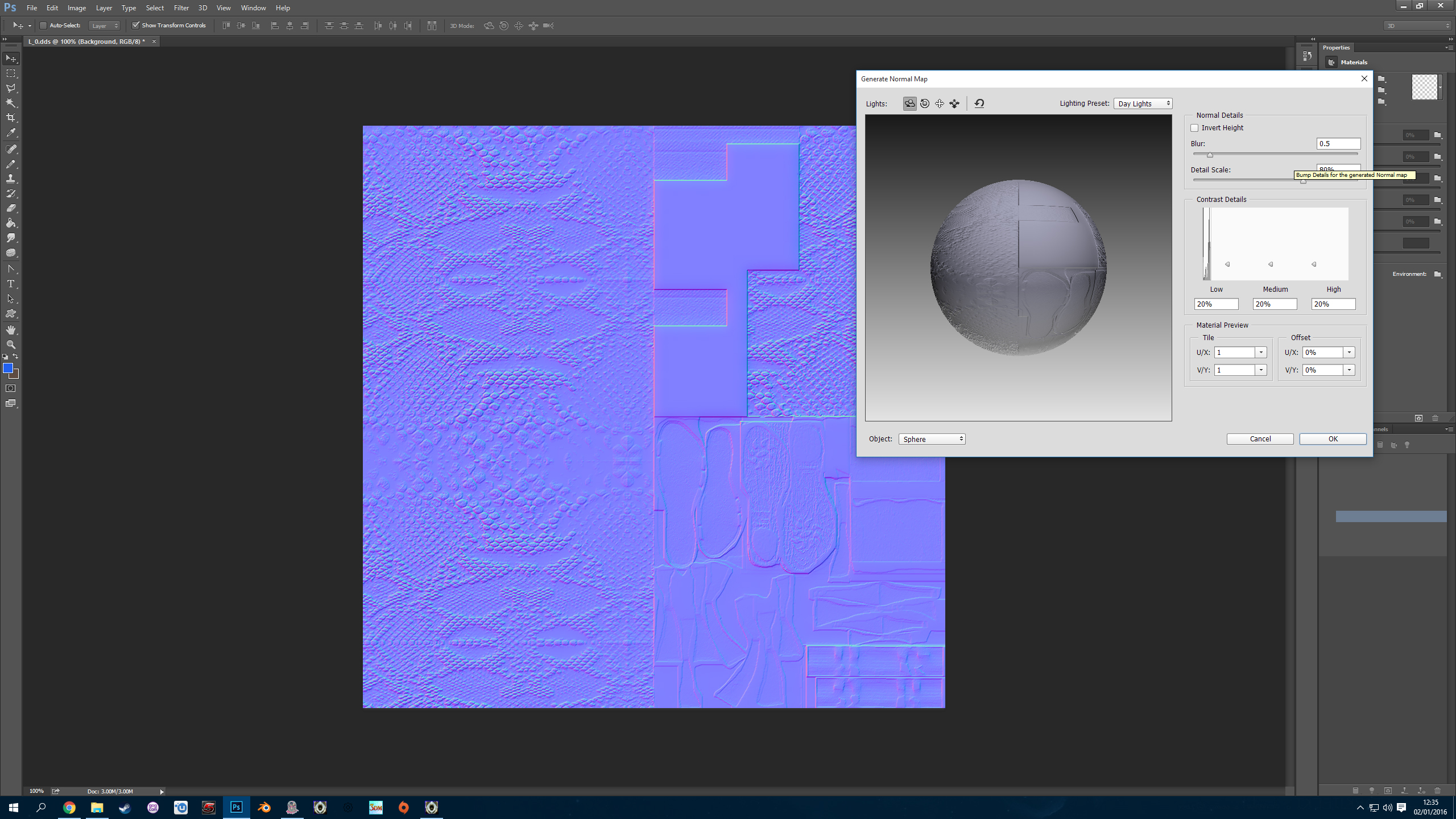Enable the Invert Height checkbox
Image resolution: width=1456 pixels, height=819 pixels.
coord(1194,128)
